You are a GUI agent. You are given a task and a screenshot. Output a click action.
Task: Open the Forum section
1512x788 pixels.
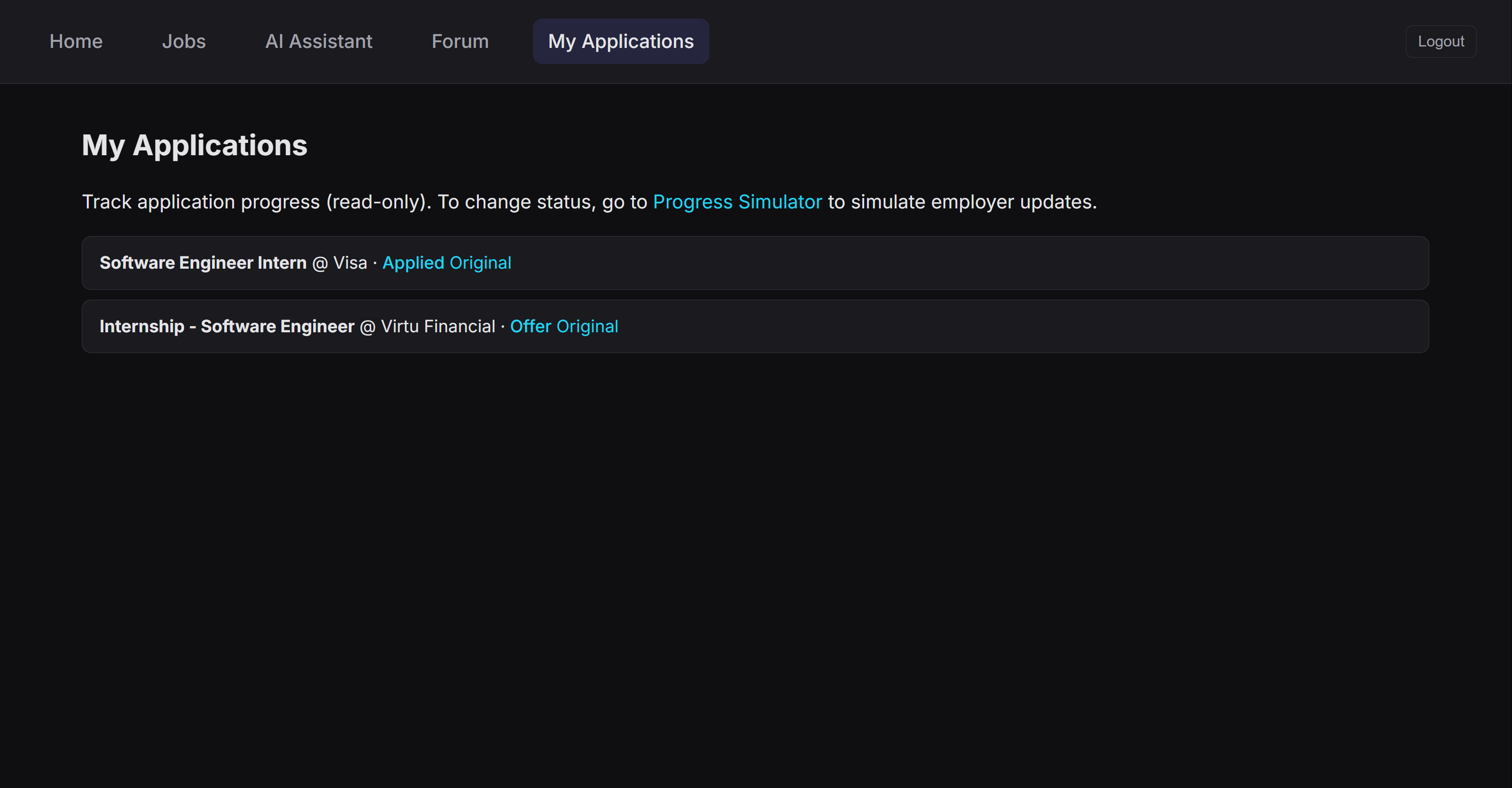coord(459,41)
